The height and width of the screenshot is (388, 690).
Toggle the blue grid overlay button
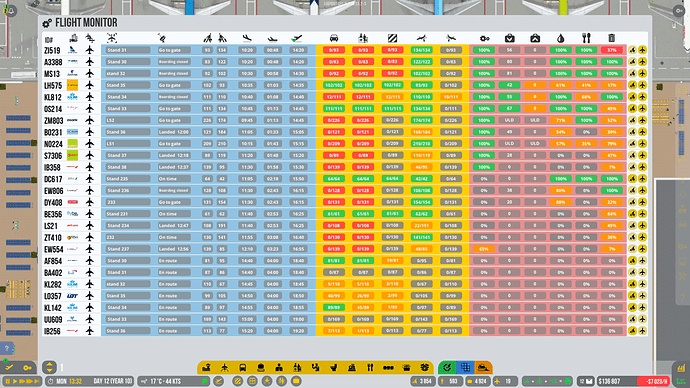coord(465,367)
